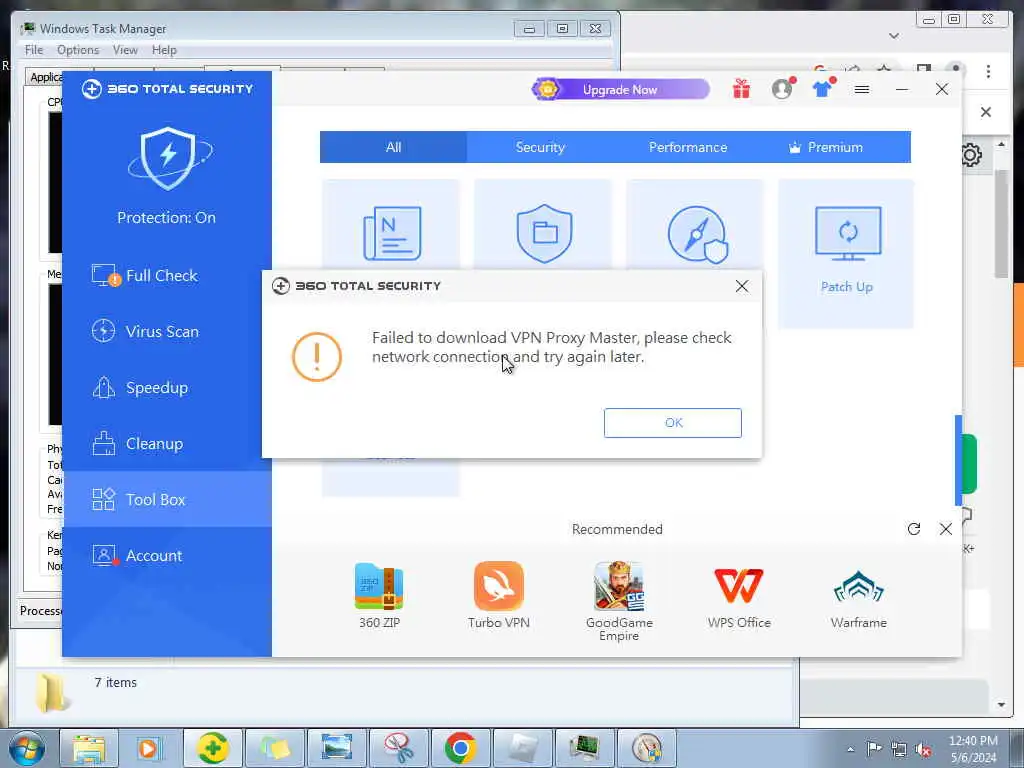Open the 360 Total Security taskbar icon
Screen dimensions: 1024x768
[x=212, y=748]
